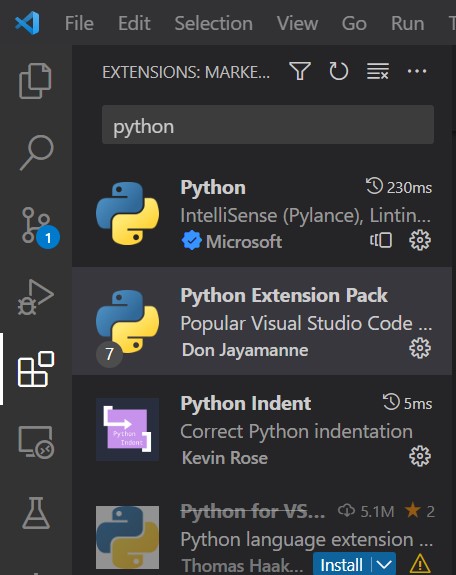Open the Edit menu
The height and width of the screenshot is (575, 456).
point(134,23)
